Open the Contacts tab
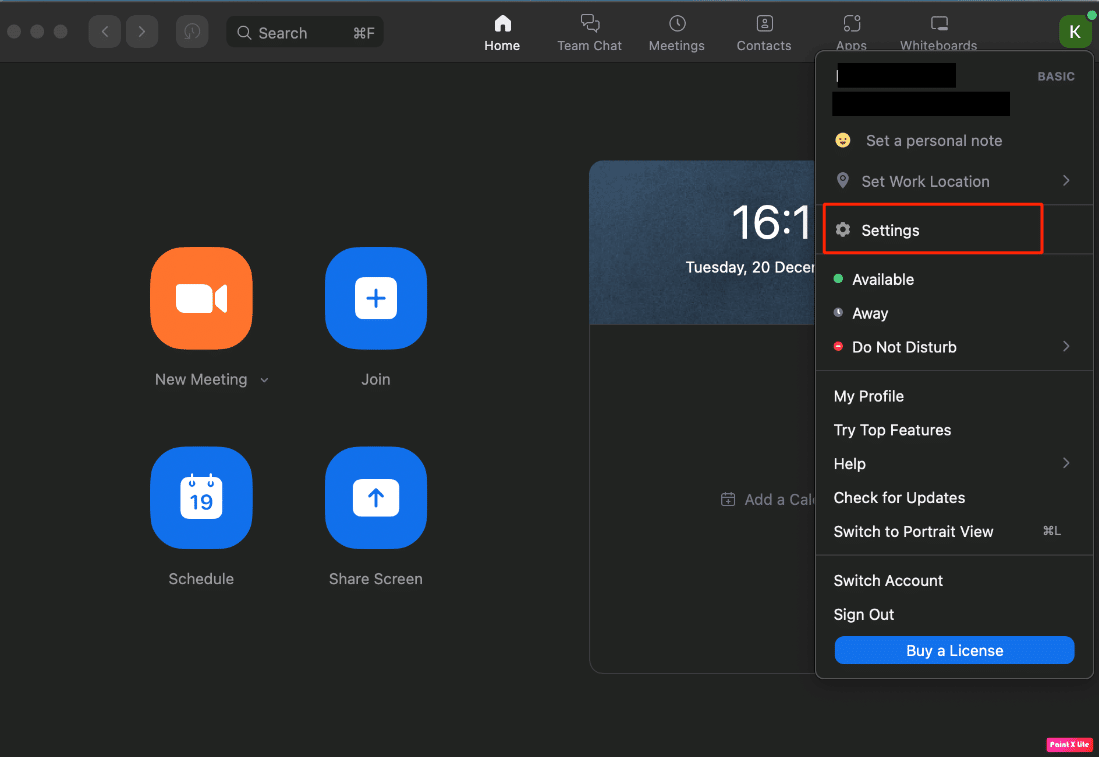The width and height of the screenshot is (1099, 757). pyautogui.click(x=764, y=33)
